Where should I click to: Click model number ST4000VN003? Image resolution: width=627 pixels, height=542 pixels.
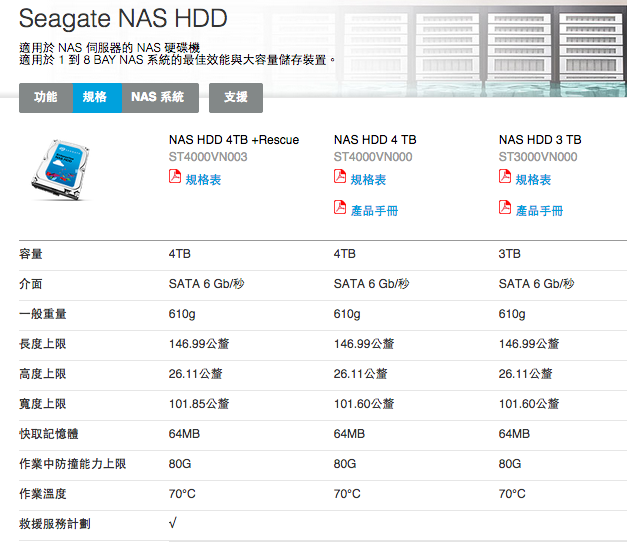[208, 157]
